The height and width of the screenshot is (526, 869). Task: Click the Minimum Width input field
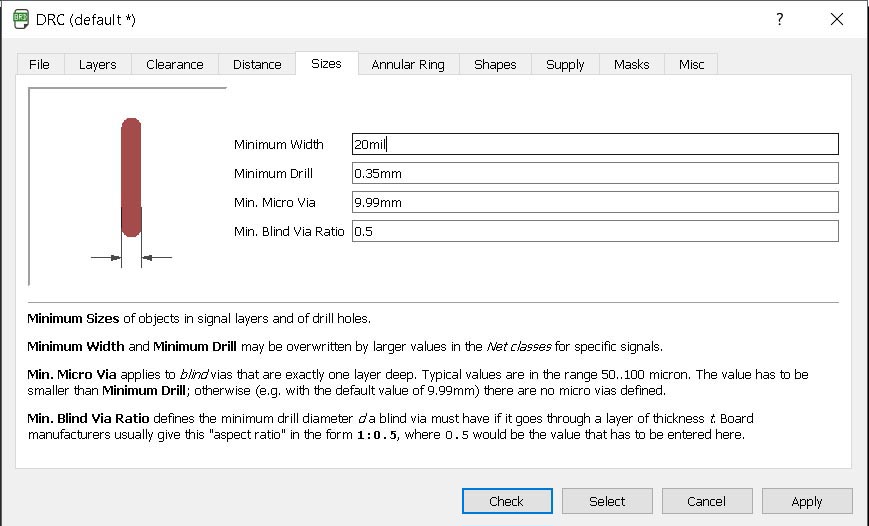pos(595,144)
